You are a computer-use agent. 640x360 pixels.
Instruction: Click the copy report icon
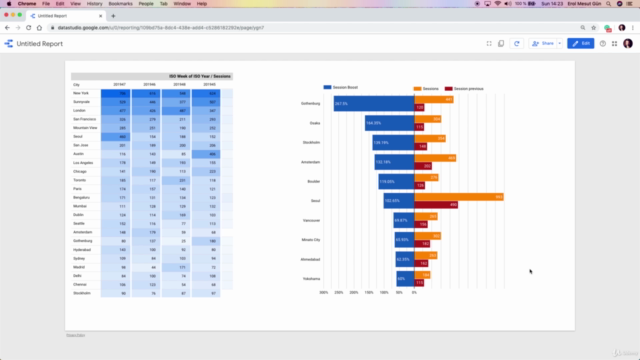pos(501,44)
